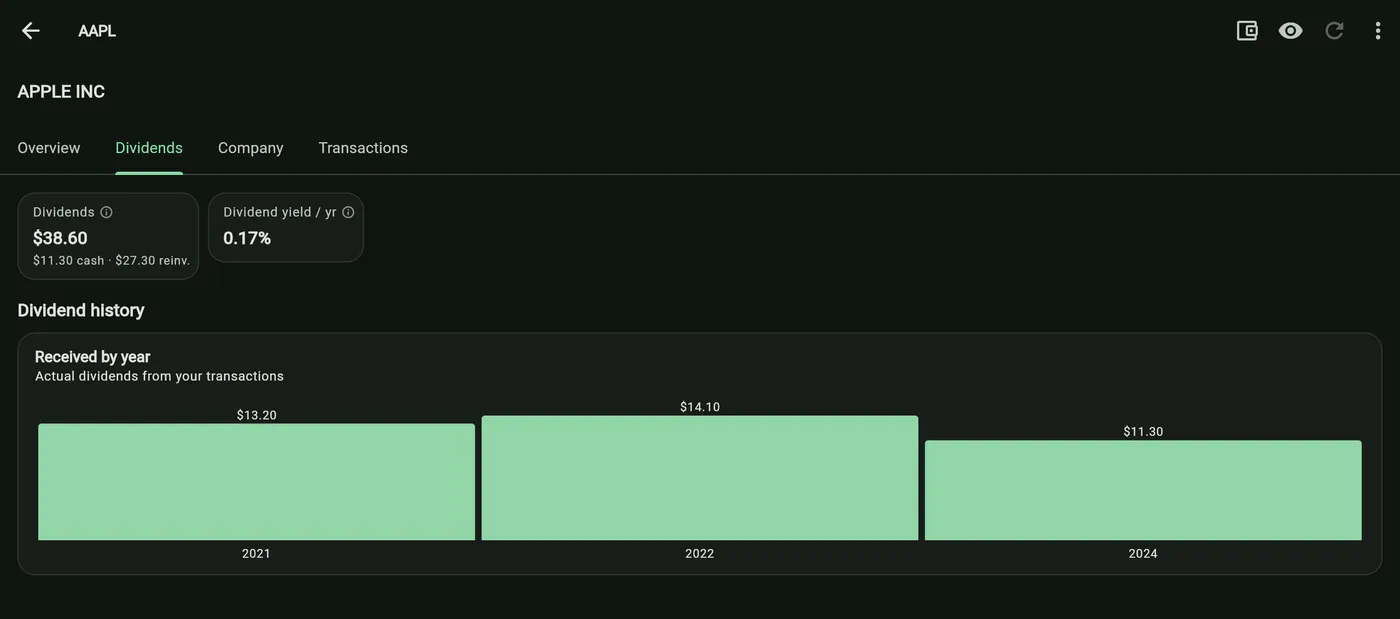Click the refresh icon
Screen dimensions: 1400x619
pos(1334,31)
